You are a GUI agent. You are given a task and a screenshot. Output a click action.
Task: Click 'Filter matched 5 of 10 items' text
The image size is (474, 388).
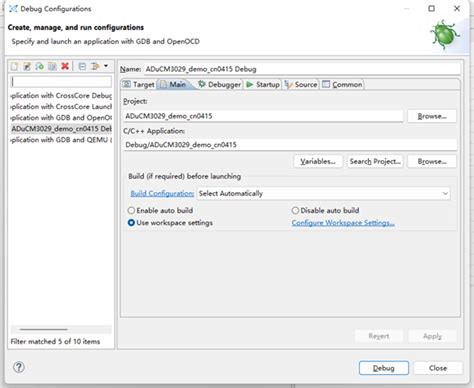click(x=55, y=341)
